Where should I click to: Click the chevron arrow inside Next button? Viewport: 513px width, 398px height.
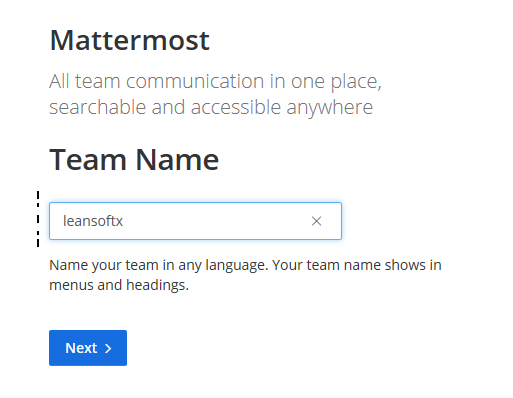108,349
